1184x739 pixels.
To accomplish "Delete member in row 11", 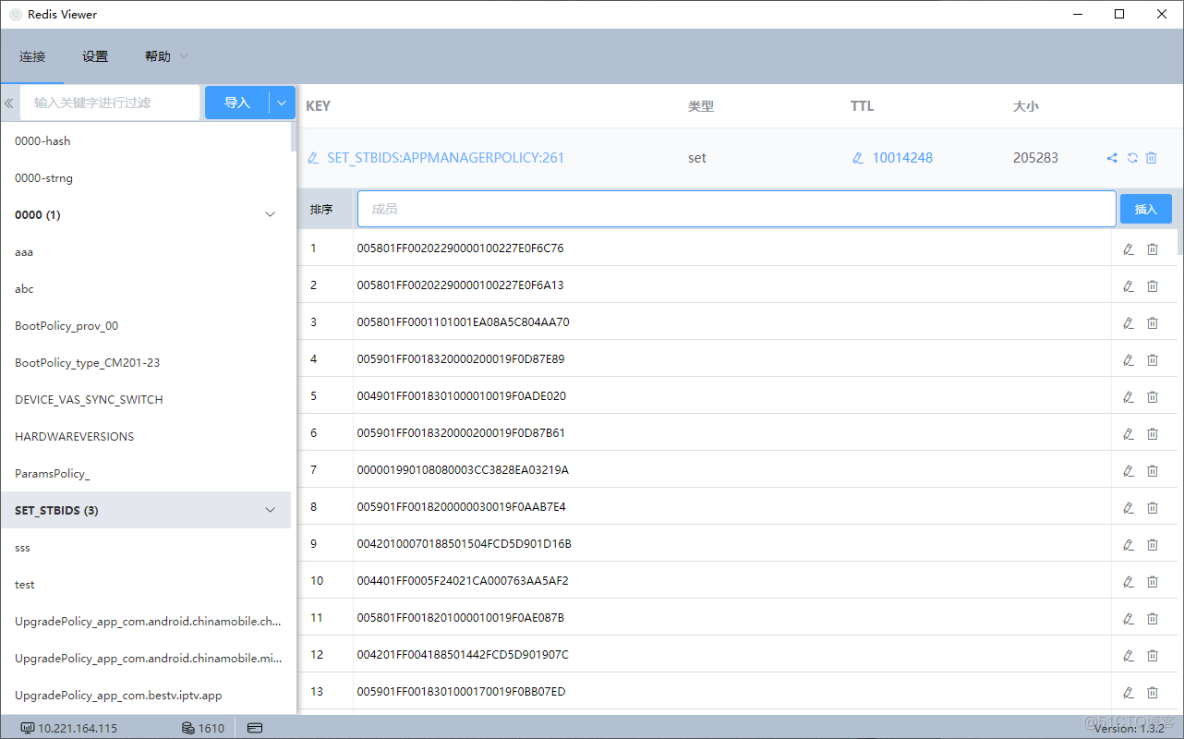I will pos(1152,619).
